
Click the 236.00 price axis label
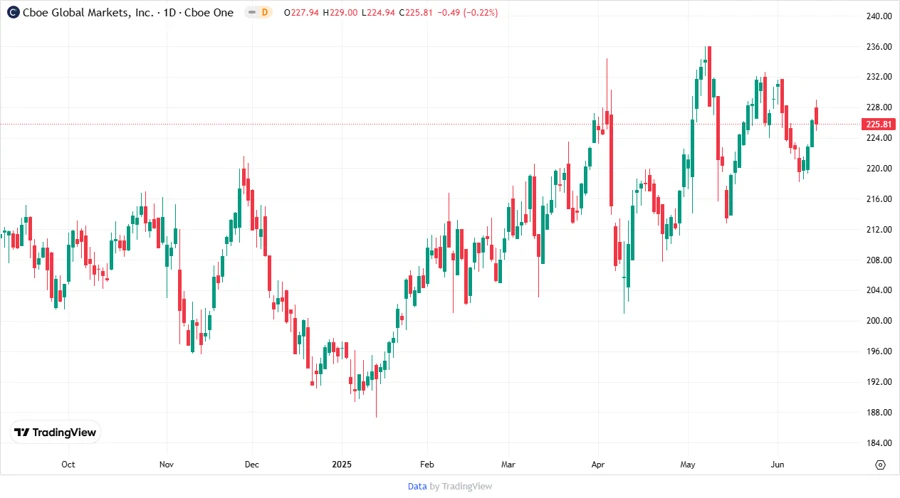[x=879, y=46]
